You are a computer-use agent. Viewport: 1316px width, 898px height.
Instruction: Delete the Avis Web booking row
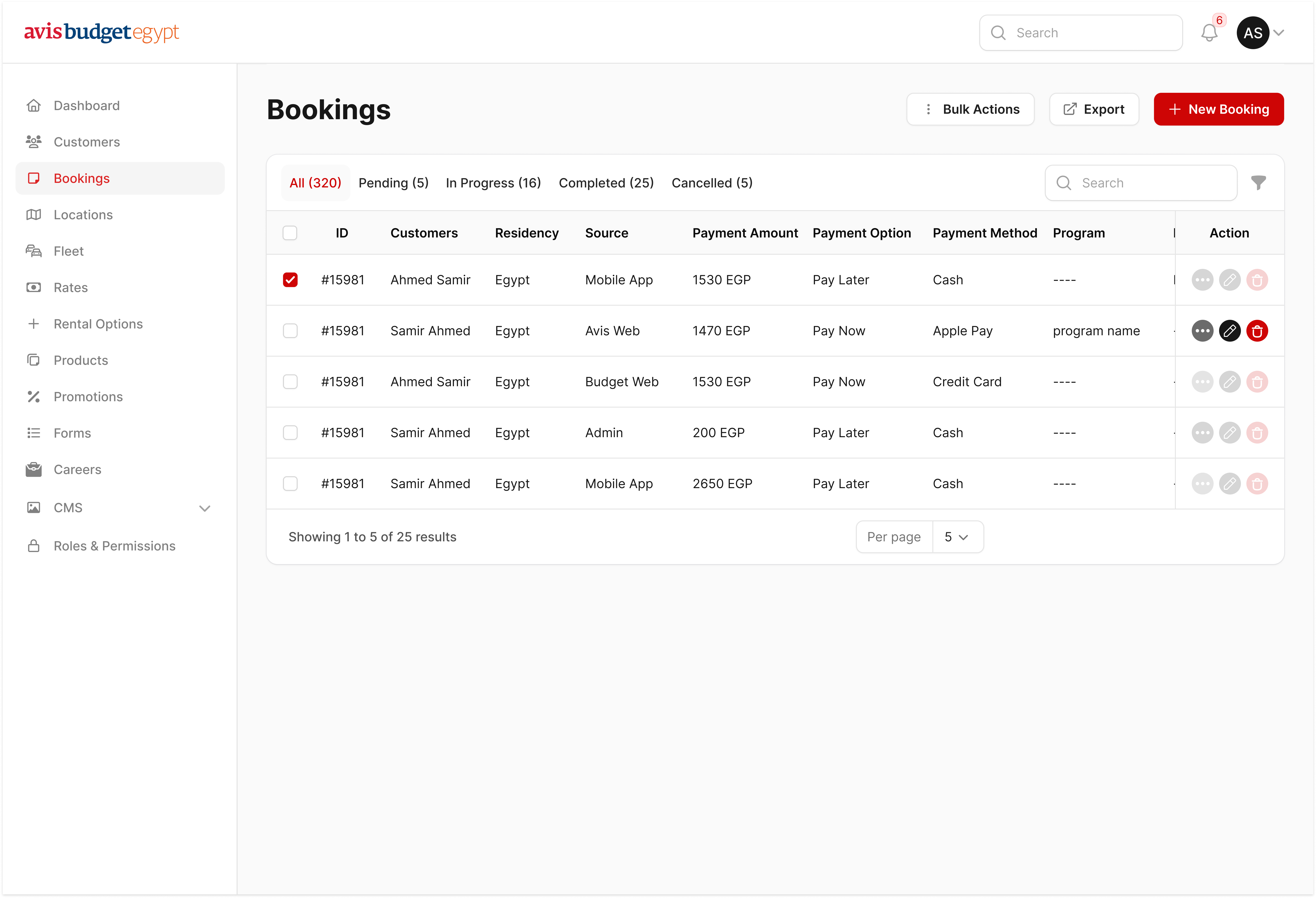point(1257,331)
